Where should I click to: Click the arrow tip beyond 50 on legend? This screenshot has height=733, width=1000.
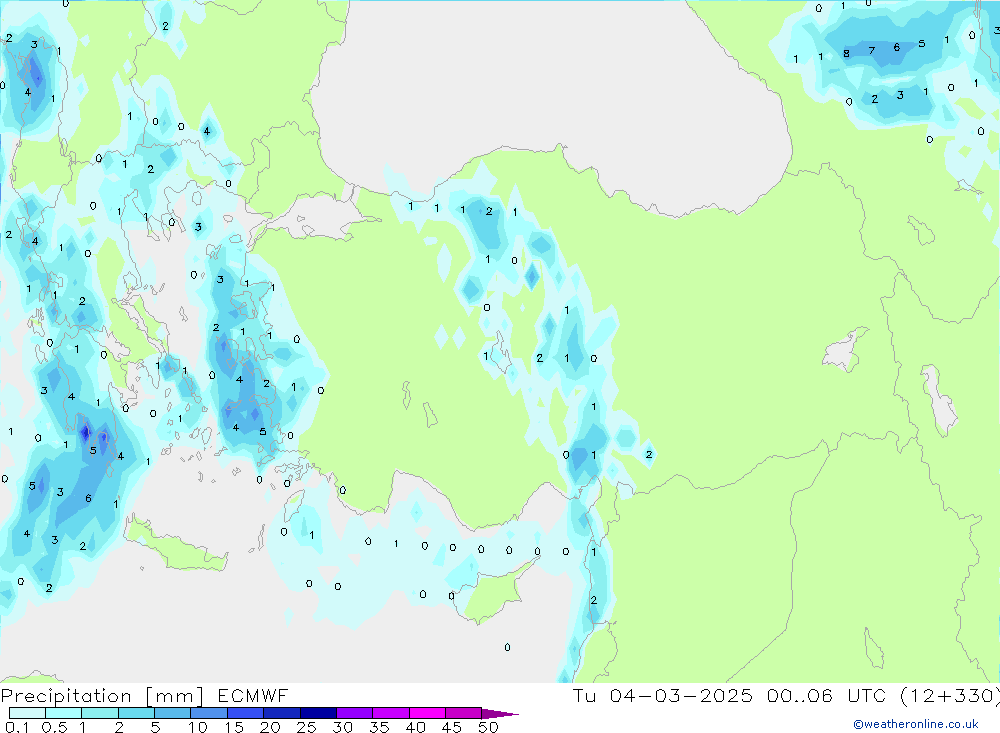[x=501, y=714]
